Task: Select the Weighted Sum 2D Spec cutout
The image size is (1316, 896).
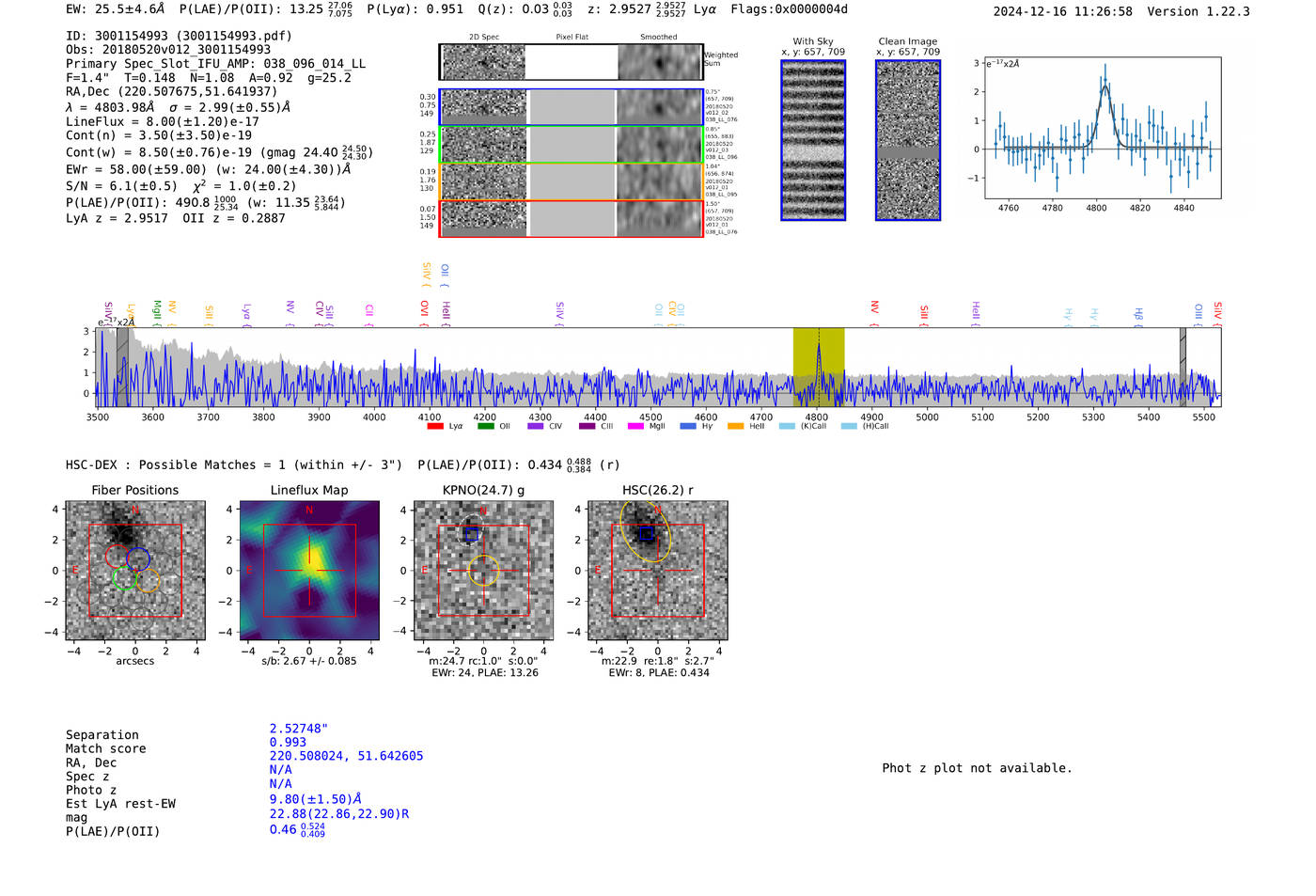Action: (x=483, y=62)
